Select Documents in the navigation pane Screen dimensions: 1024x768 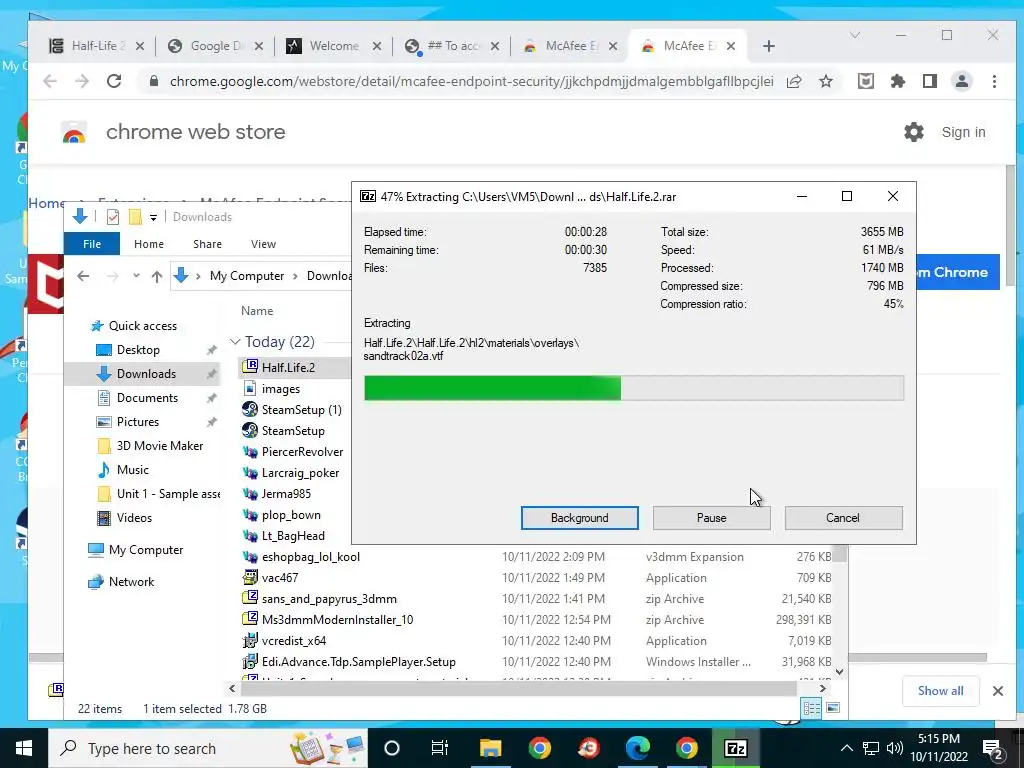coord(147,398)
